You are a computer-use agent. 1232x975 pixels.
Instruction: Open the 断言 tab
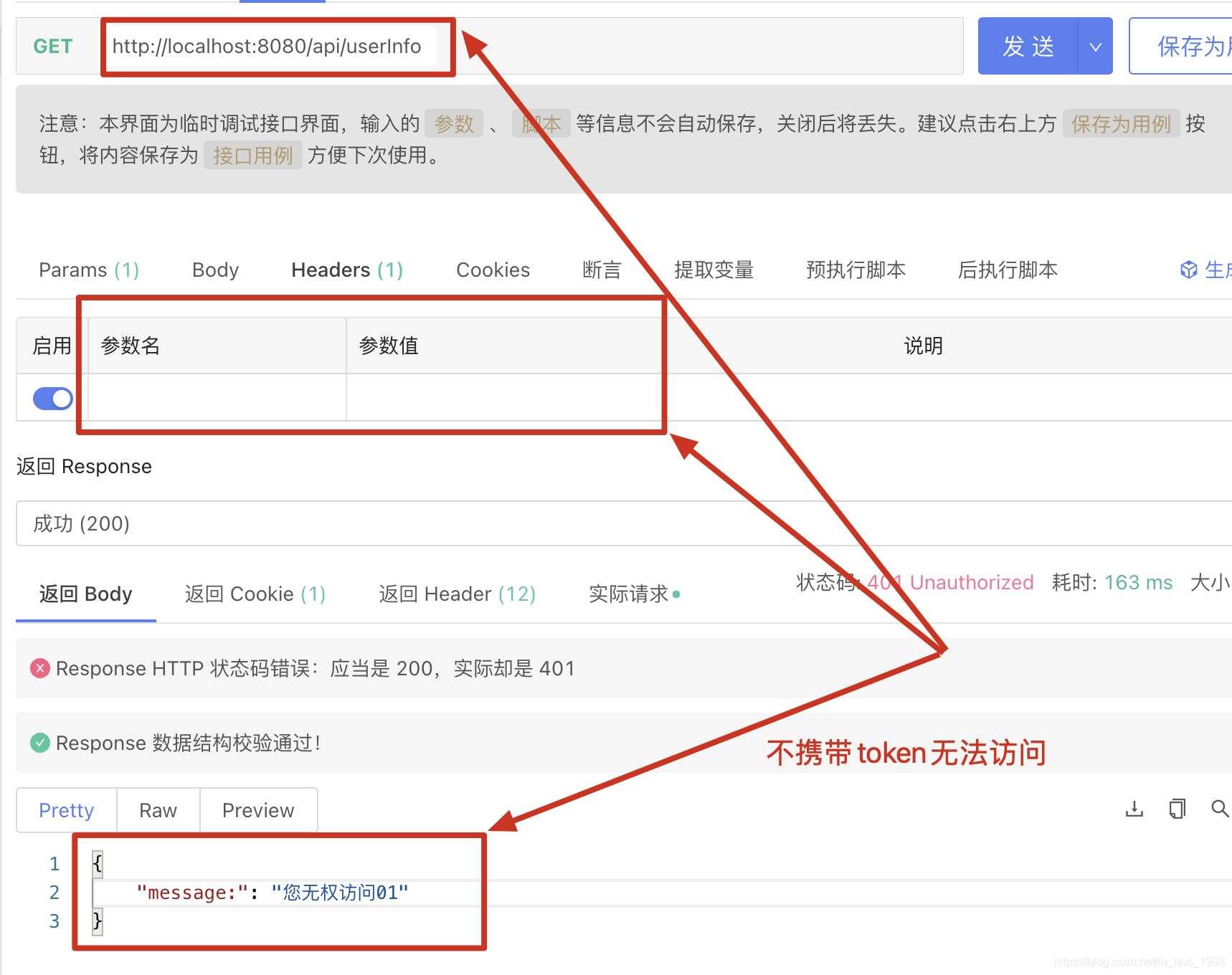[x=602, y=270]
